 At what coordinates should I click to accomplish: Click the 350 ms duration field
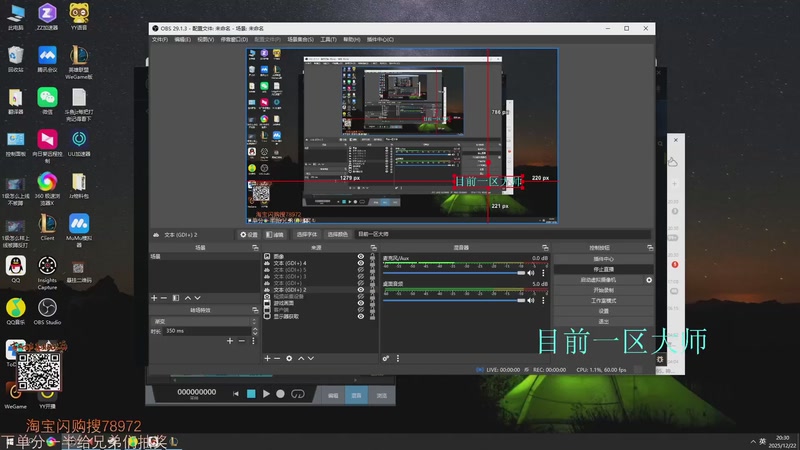point(207,331)
